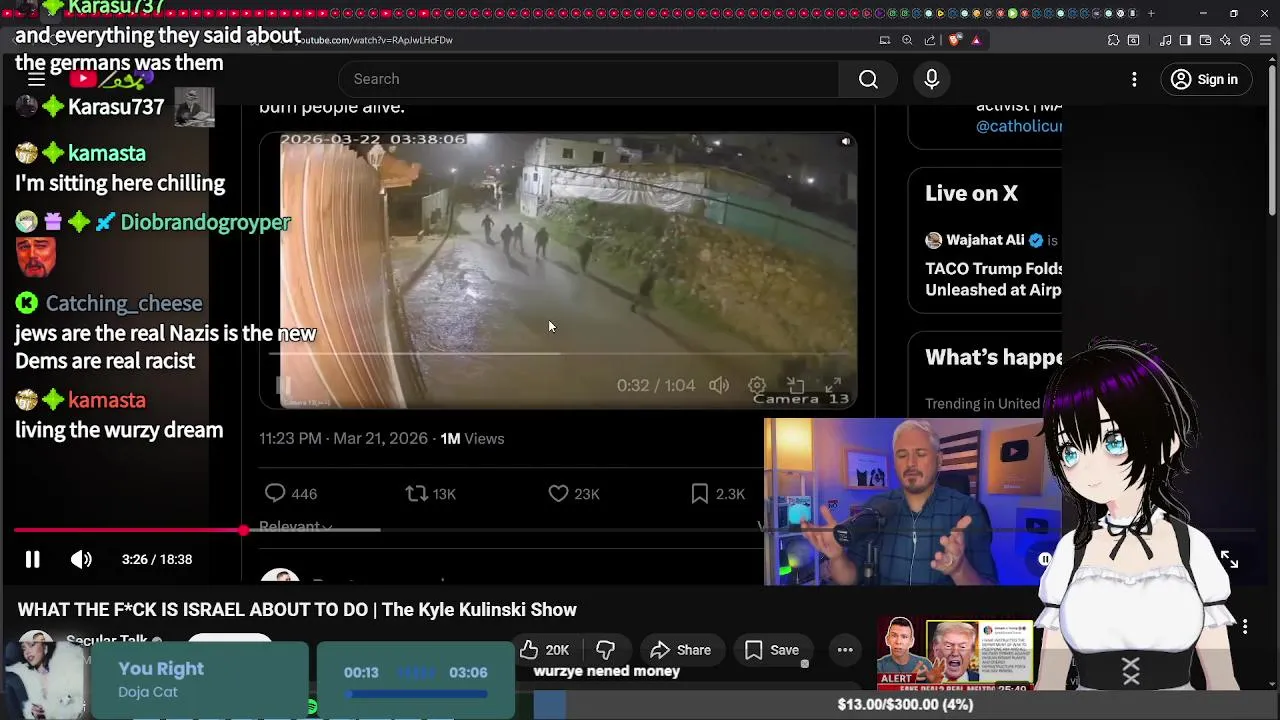Open the YouTube hamburger guide menu
This screenshot has width=1280, height=720.
pyautogui.click(x=36, y=80)
